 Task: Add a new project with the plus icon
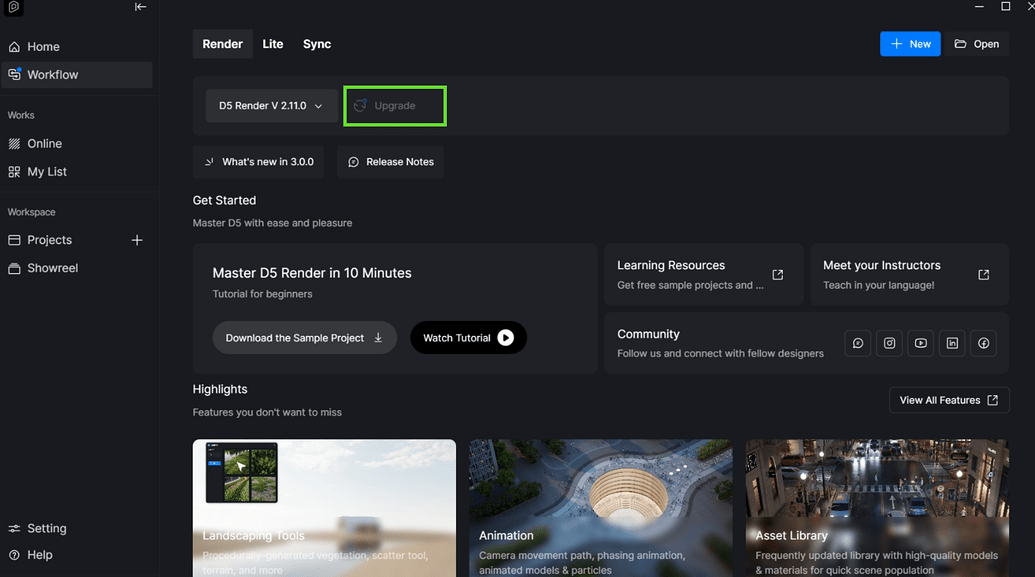coord(137,240)
